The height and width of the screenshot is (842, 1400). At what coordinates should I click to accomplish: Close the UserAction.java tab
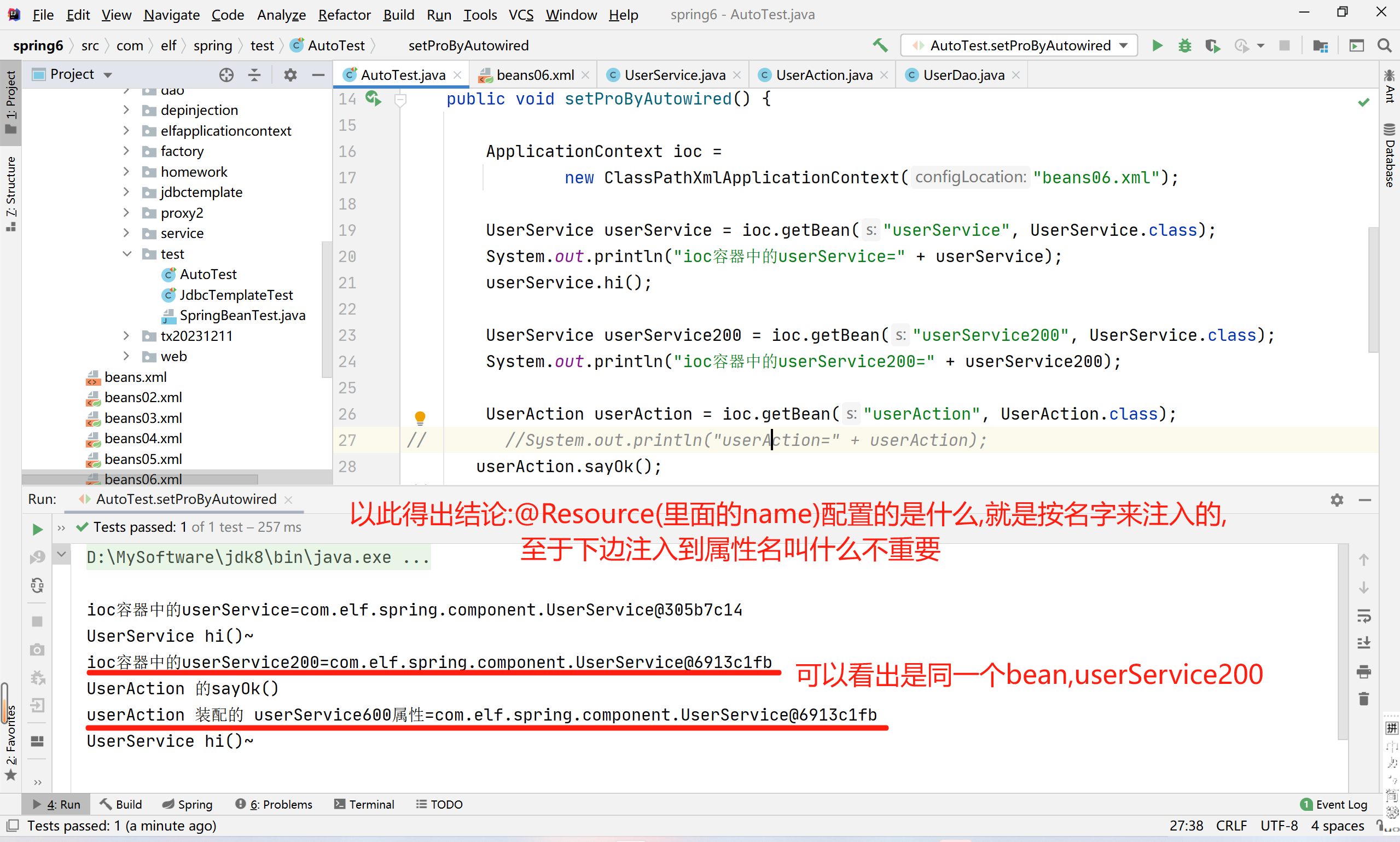[x=884, y=75]
